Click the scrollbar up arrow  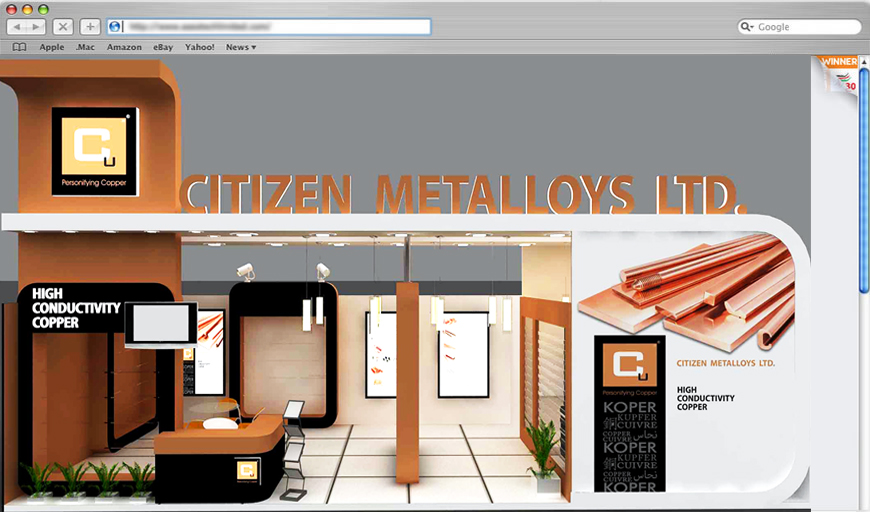[864, 61]
